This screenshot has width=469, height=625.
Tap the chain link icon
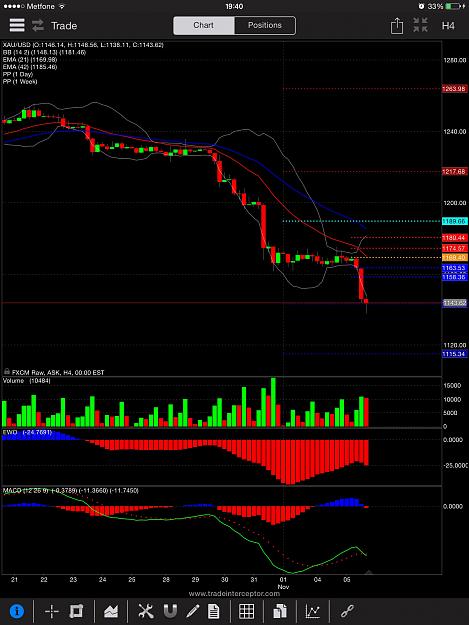tap(347, 611)
